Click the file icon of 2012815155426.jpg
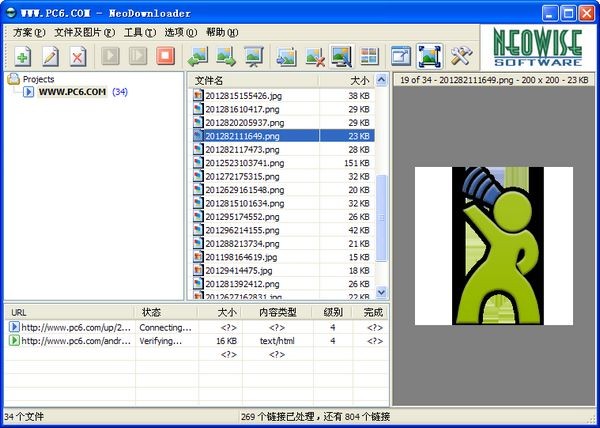Screen dimensions: 600x428 [x=198, y=96]
